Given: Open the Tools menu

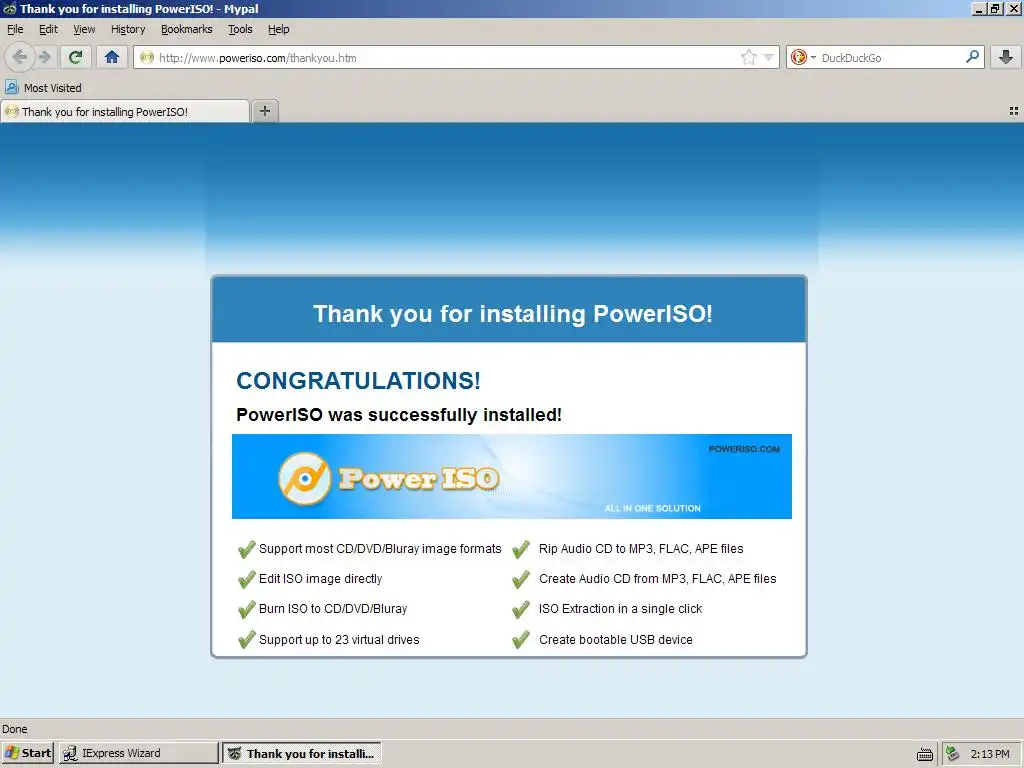Looking at the screenshot, I should [x=240, y=29].
